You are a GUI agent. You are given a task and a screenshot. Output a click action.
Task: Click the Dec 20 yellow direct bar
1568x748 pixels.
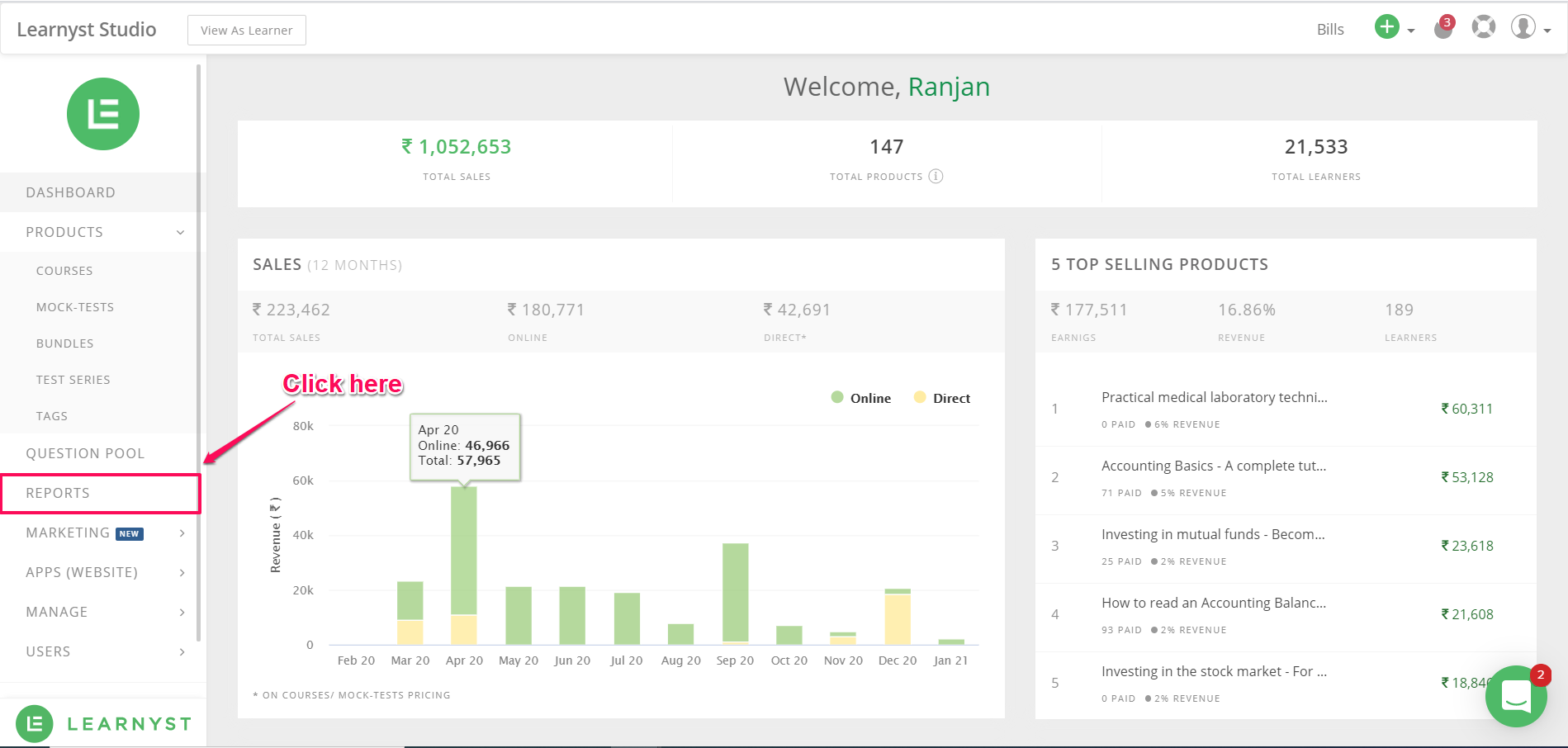tap(898, 619)
